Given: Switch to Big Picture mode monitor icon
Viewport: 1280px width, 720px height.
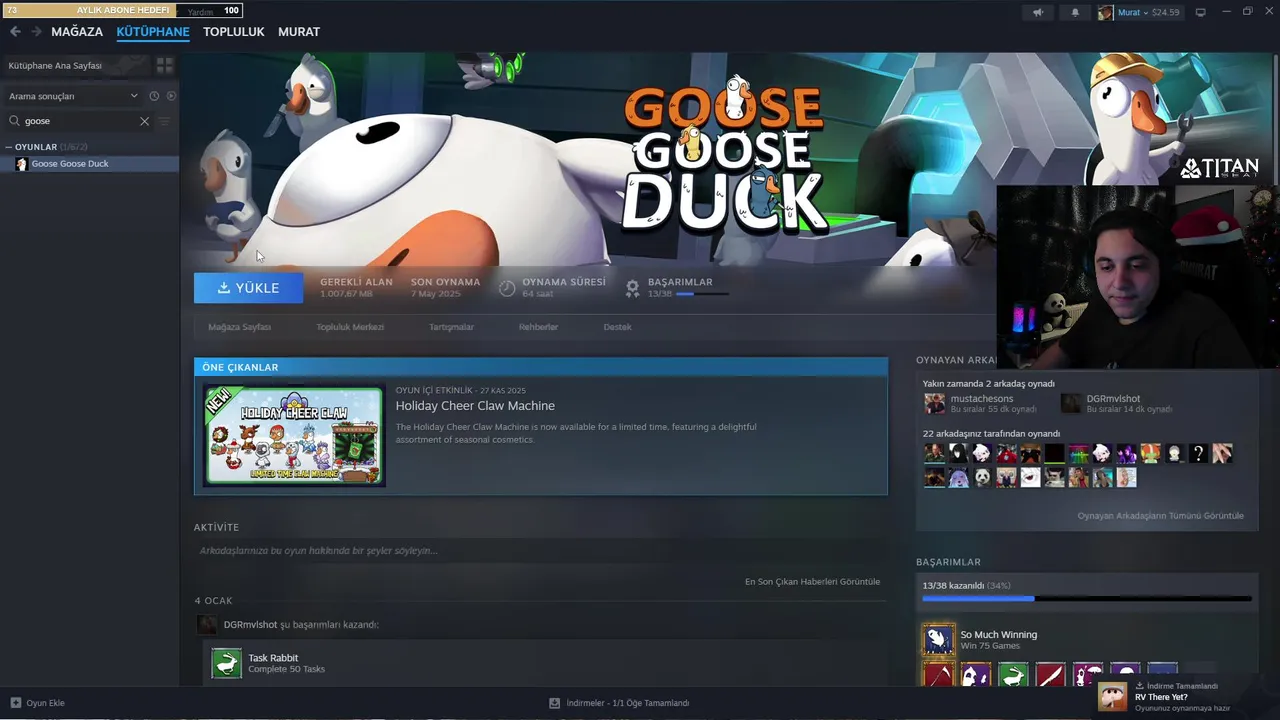Looking at the screenshot, I should tap(1200, 12).
